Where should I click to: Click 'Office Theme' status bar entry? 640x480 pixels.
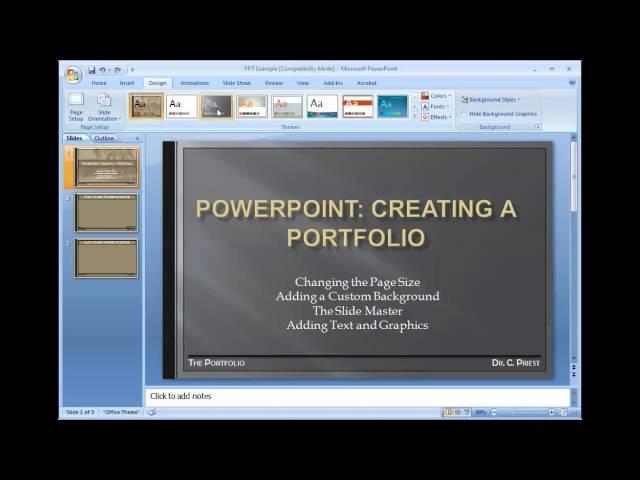click(122, 412)
